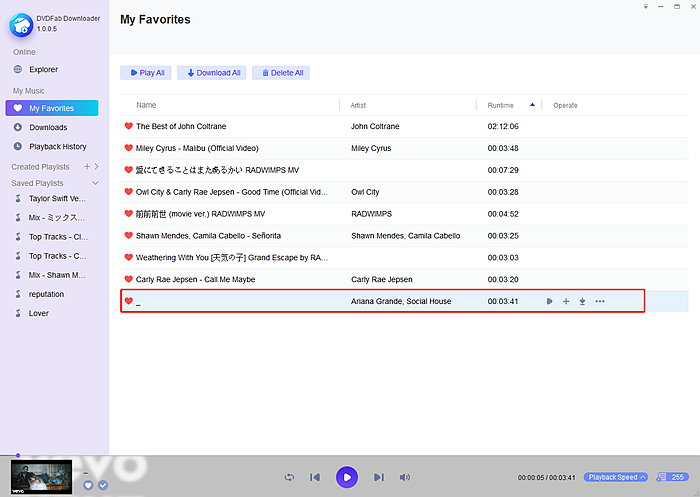Viewport: 700px width, 497px height.
Task: Unfavorite the 00:07:29 RADWIMPS MV heart
Action: point(129,170)
